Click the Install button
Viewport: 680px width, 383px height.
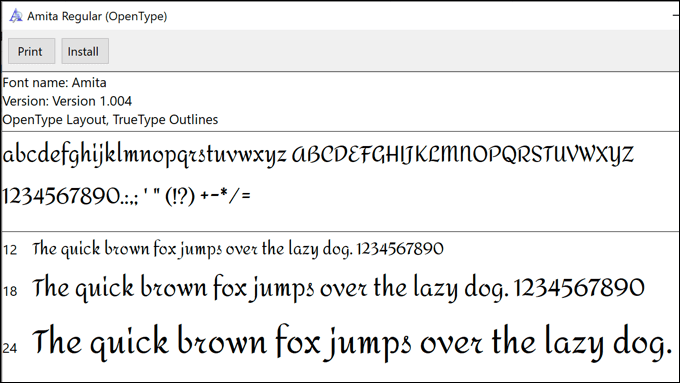pos(85,51)
